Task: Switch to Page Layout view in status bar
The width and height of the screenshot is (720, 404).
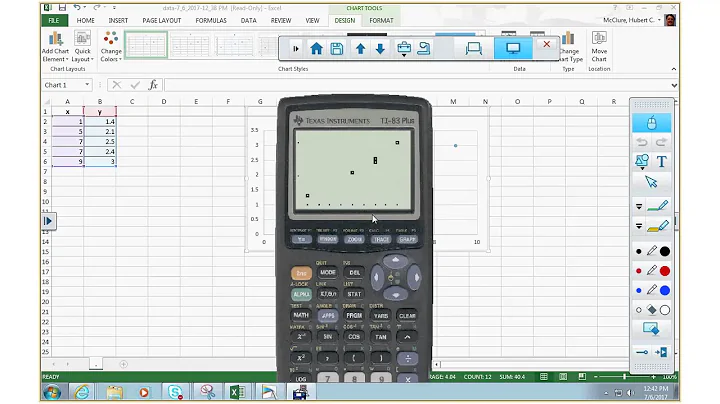Action: click(x=563, y=376)
